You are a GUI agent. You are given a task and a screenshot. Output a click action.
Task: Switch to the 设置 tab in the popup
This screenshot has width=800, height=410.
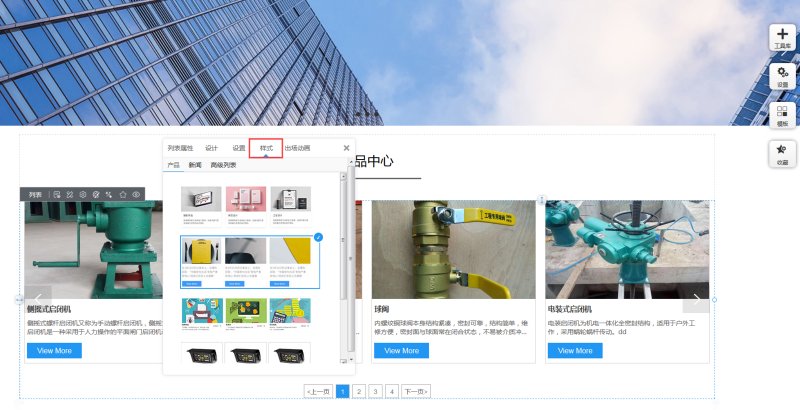tap(239, 148)
